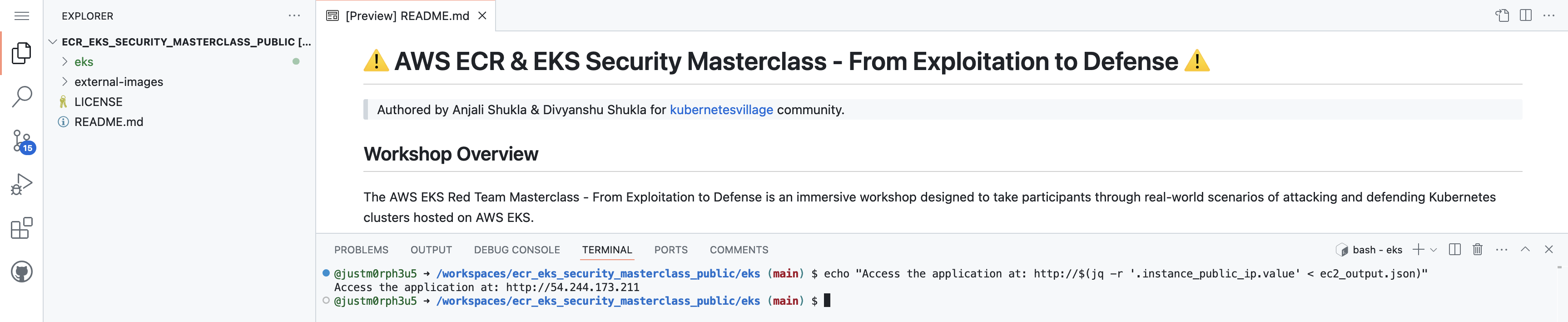Open the Explorer view in activity bar
1568x322 pixels.
22,54
